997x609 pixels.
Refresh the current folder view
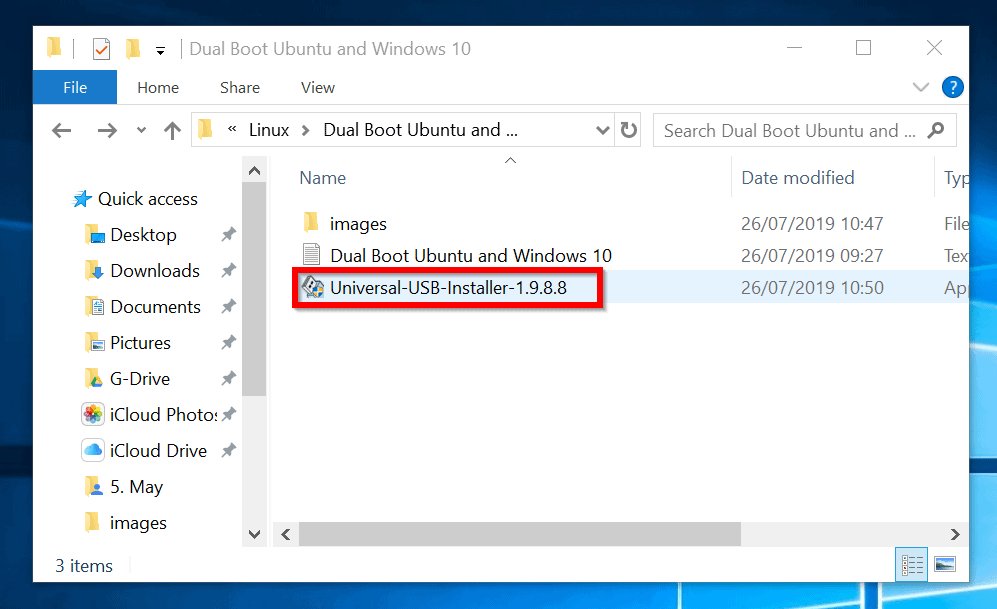629,129
